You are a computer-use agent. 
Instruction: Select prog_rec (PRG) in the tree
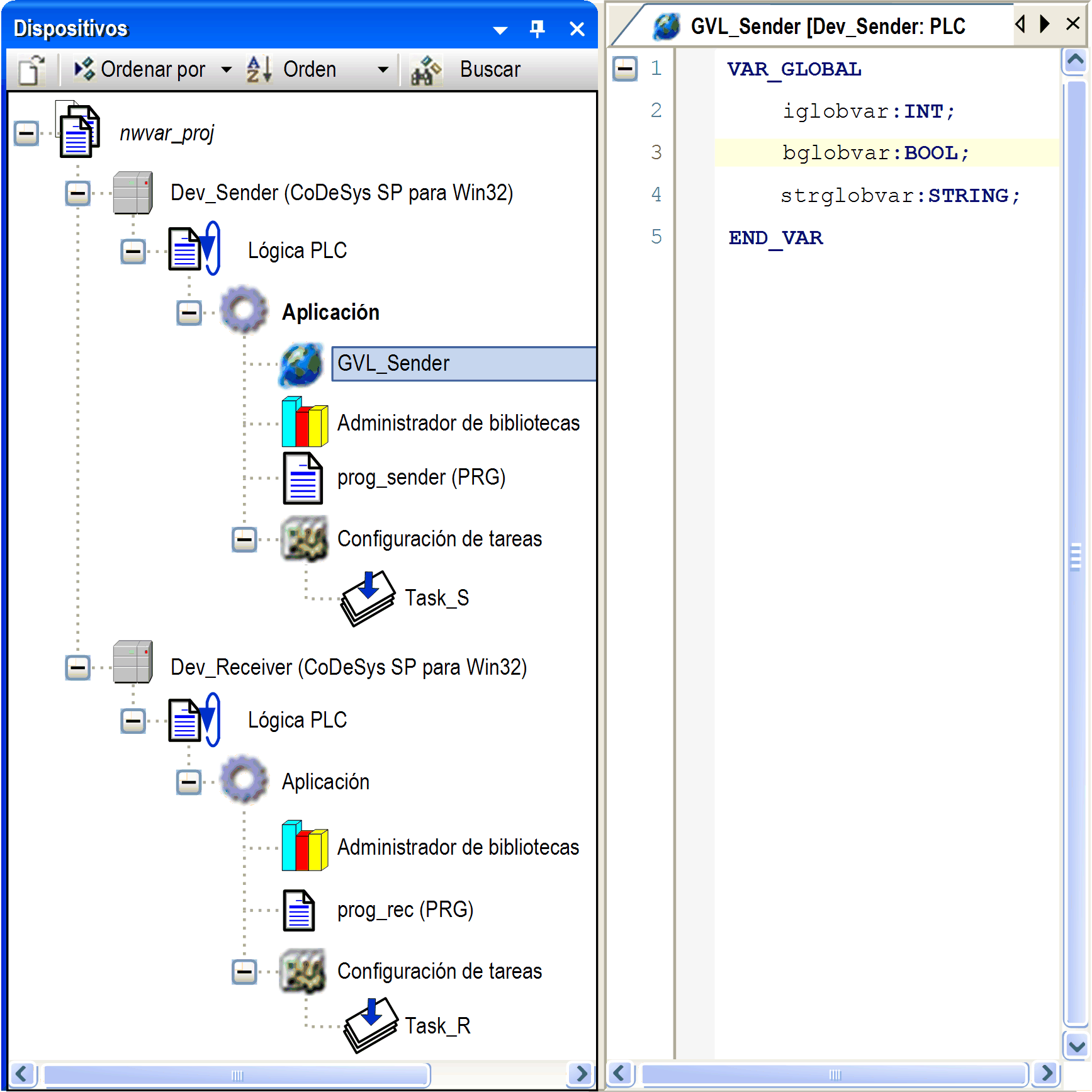tap(405, 910)
